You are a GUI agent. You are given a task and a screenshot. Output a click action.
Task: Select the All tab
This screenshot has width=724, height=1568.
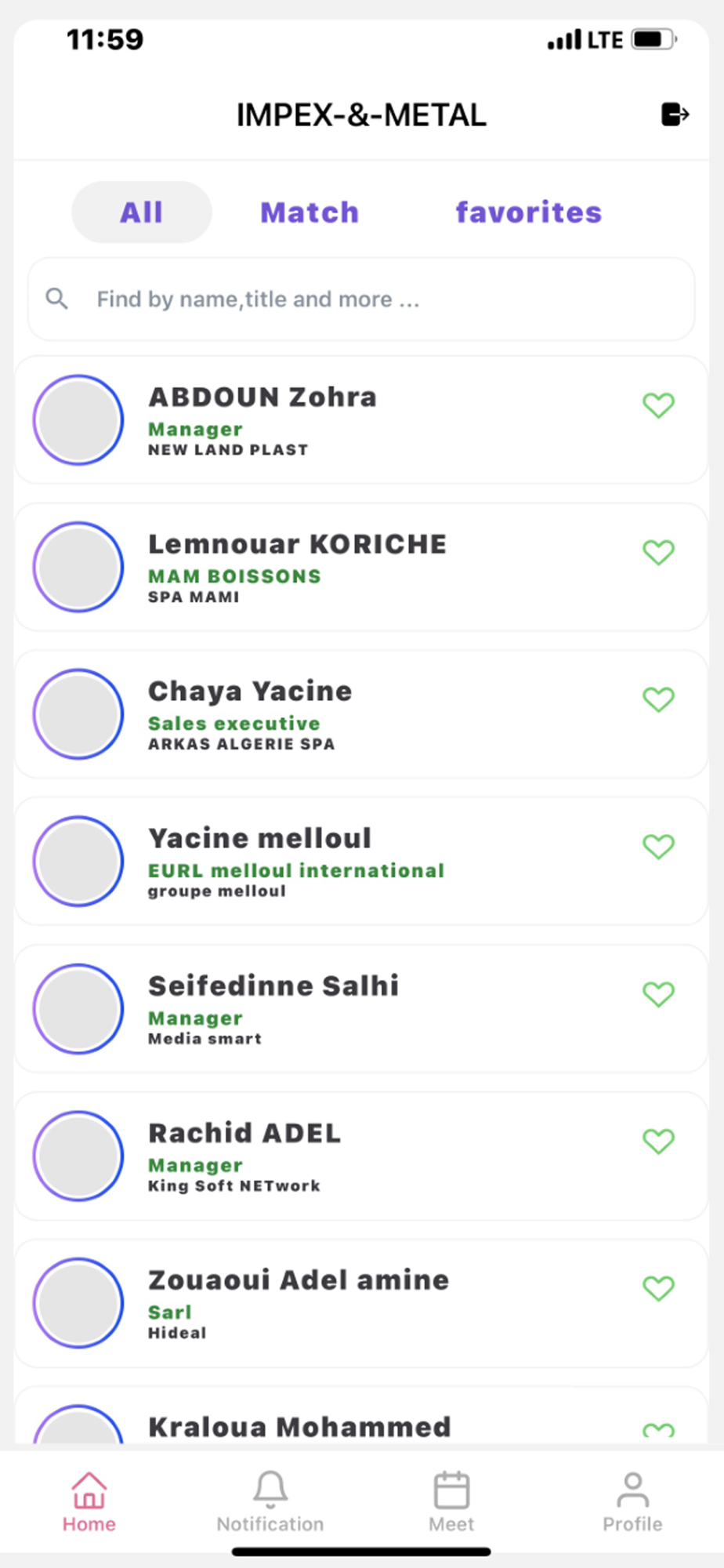pyautogui.click(x=142, y=212)
